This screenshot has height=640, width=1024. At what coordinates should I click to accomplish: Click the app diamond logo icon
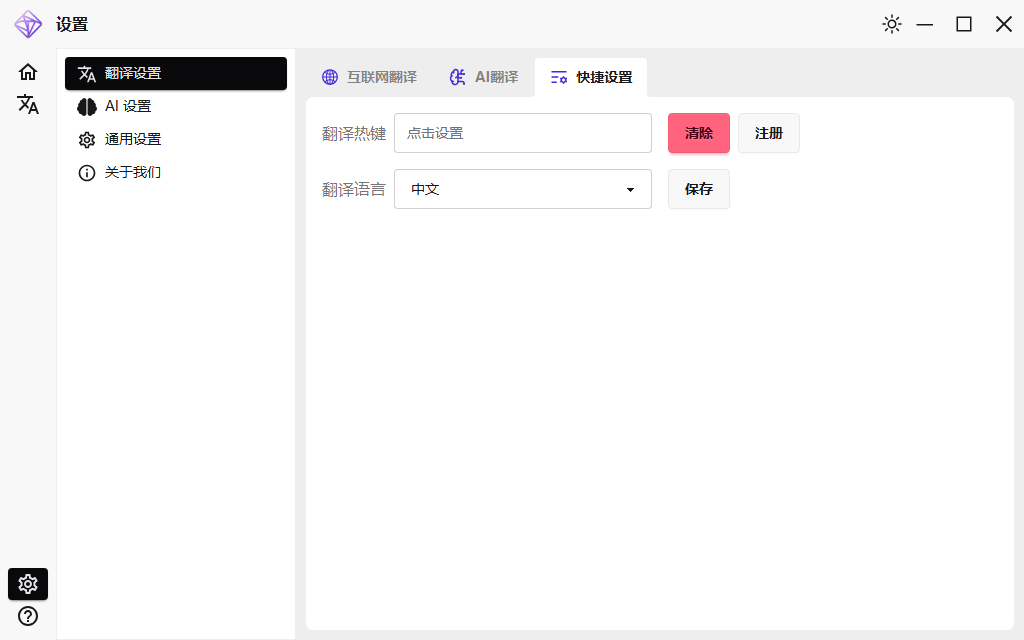click(x=28, y=24)
